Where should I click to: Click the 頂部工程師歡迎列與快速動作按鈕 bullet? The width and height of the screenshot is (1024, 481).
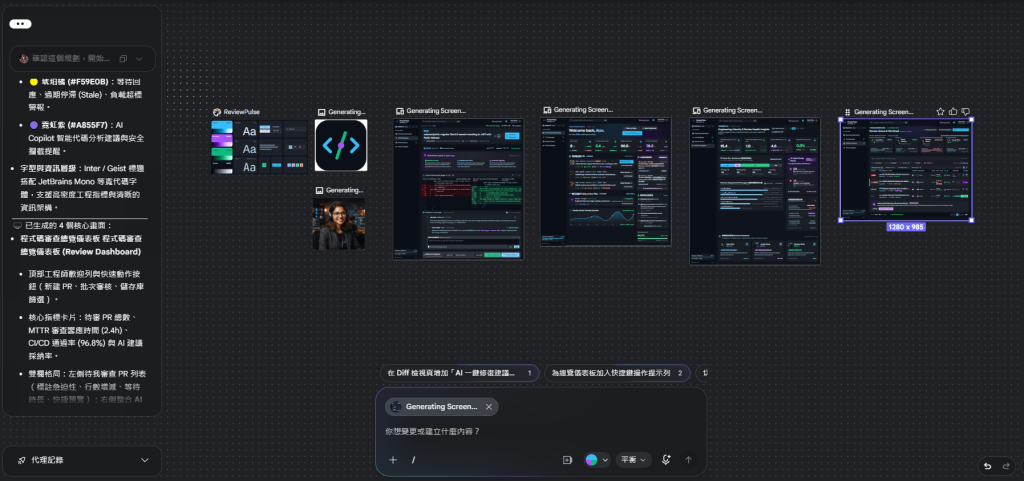[x=84, y=285]
